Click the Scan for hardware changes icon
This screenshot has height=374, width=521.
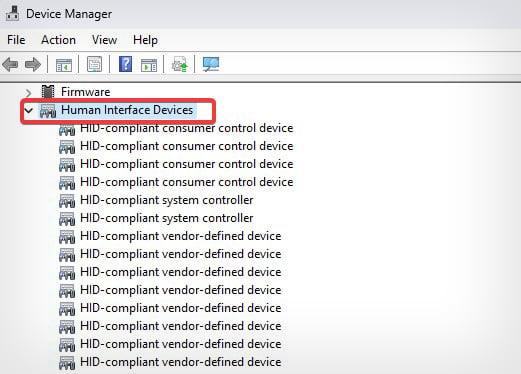pyautogui.click(x=211, y=64)
